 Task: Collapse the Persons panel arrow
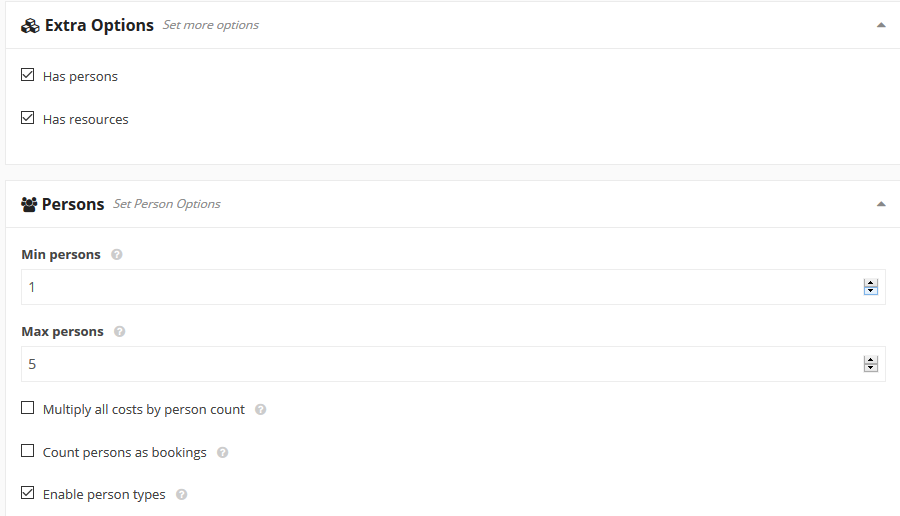pos(881,204)
